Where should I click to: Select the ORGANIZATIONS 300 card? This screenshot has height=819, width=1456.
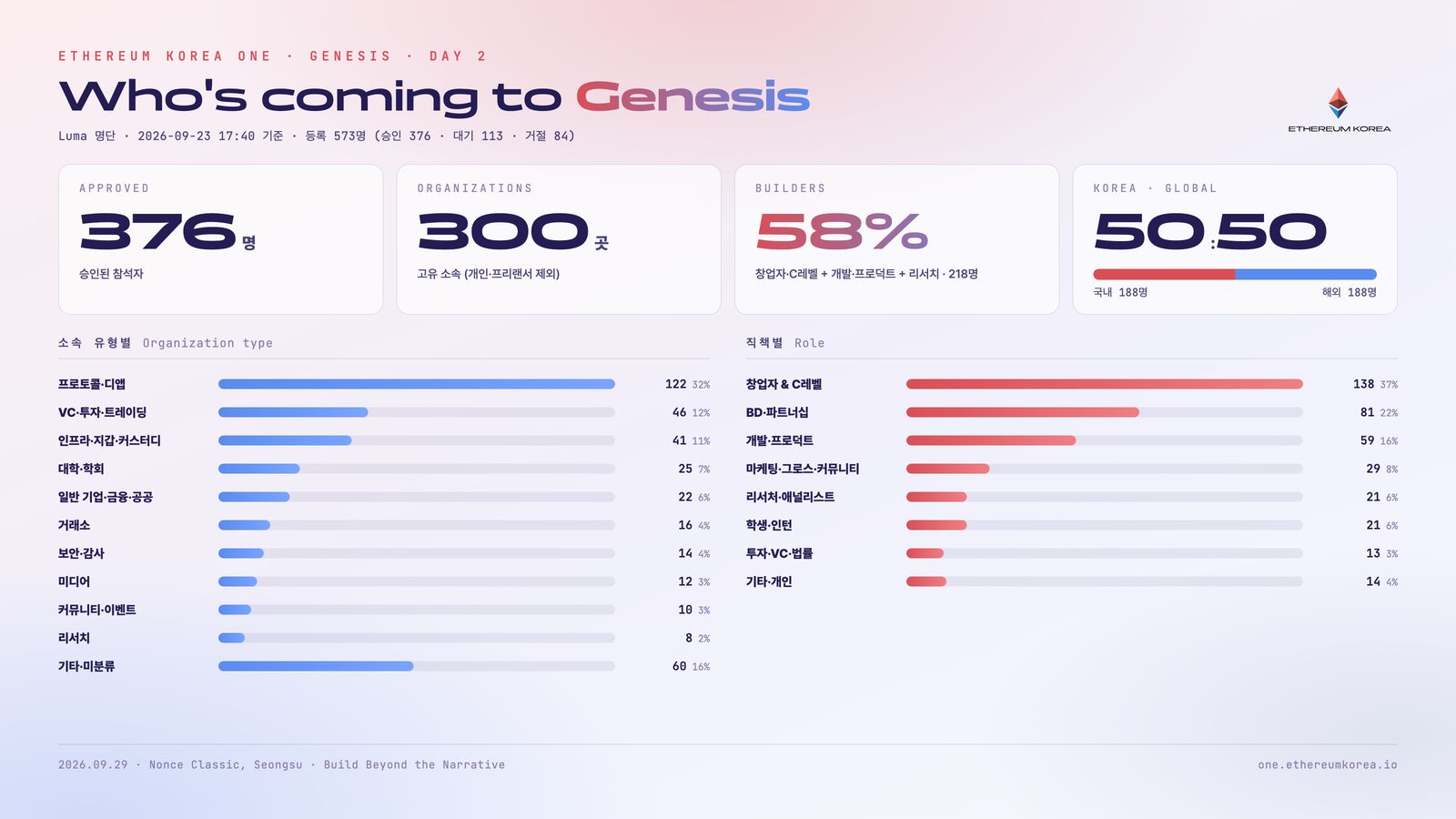[559, 239]
